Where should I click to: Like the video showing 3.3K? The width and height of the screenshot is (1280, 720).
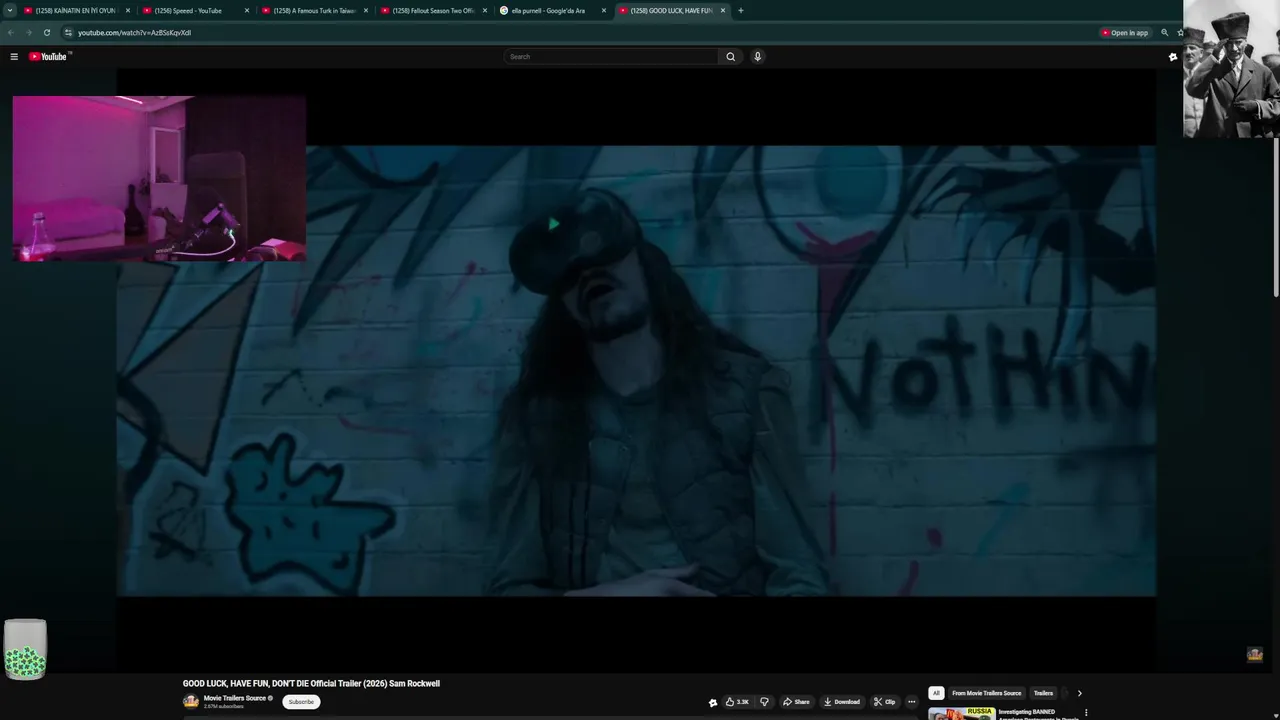736,702
